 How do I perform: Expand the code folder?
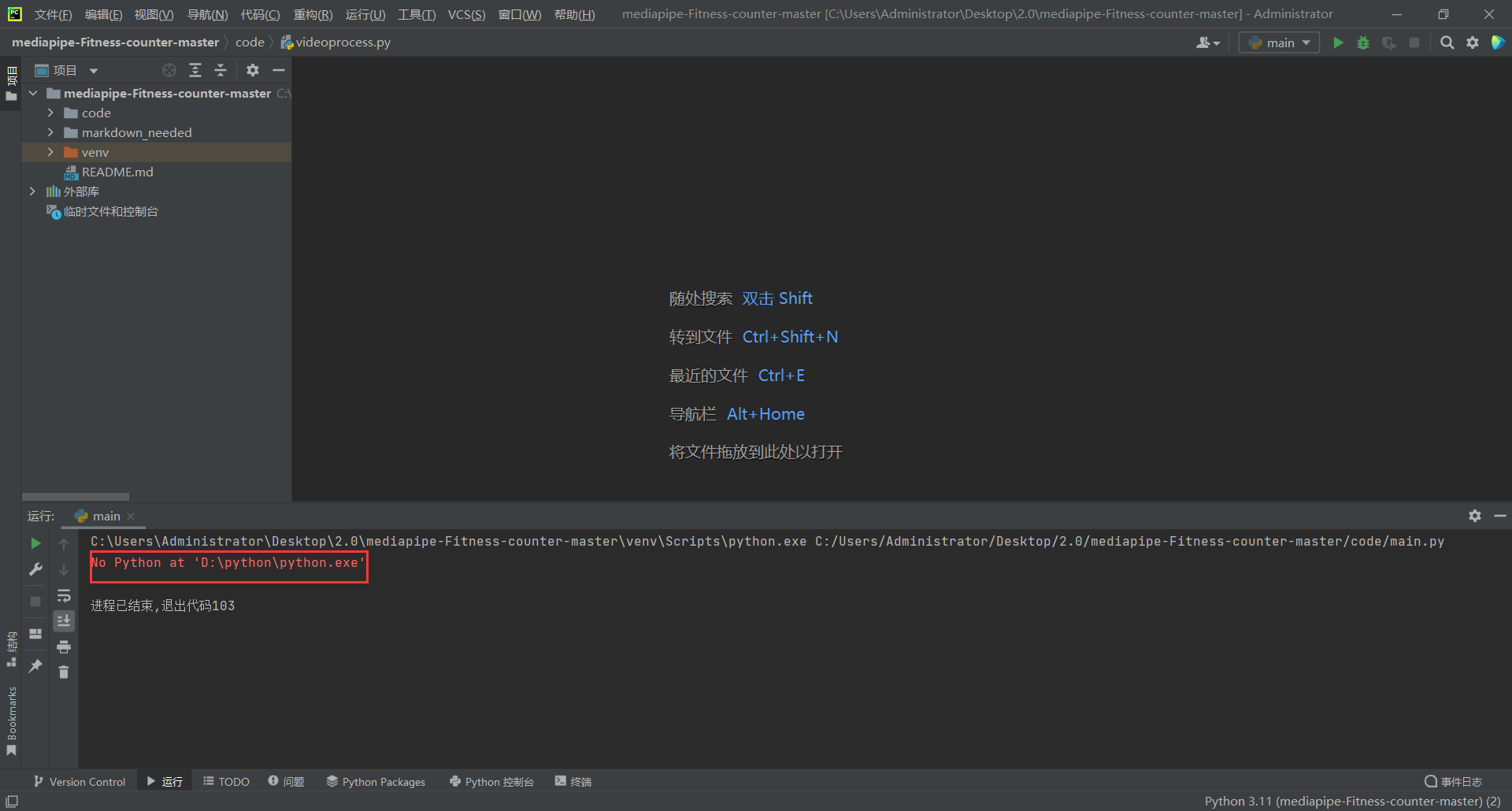[50, 113]
